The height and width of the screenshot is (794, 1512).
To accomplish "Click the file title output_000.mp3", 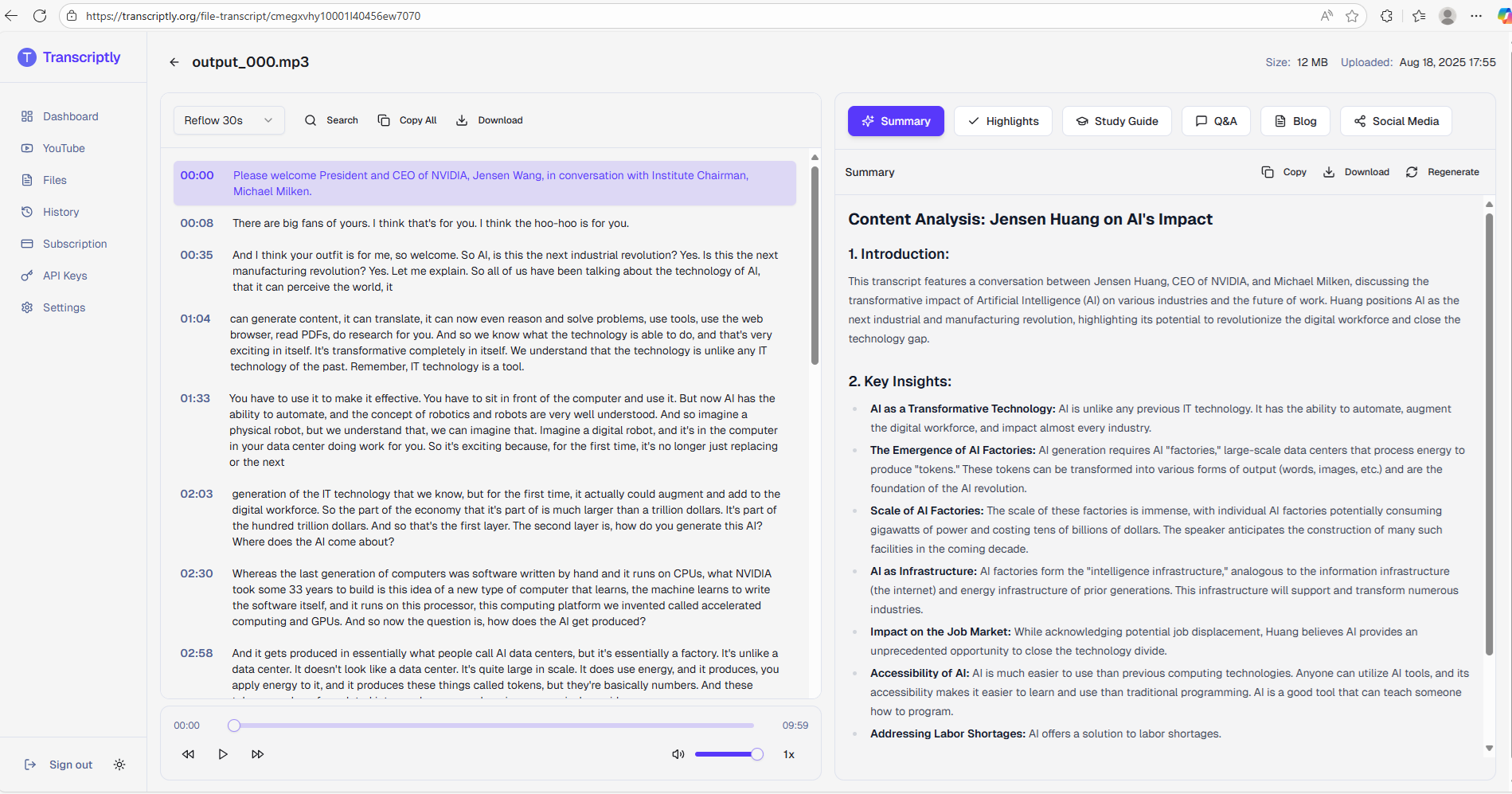I will point(251,62).
